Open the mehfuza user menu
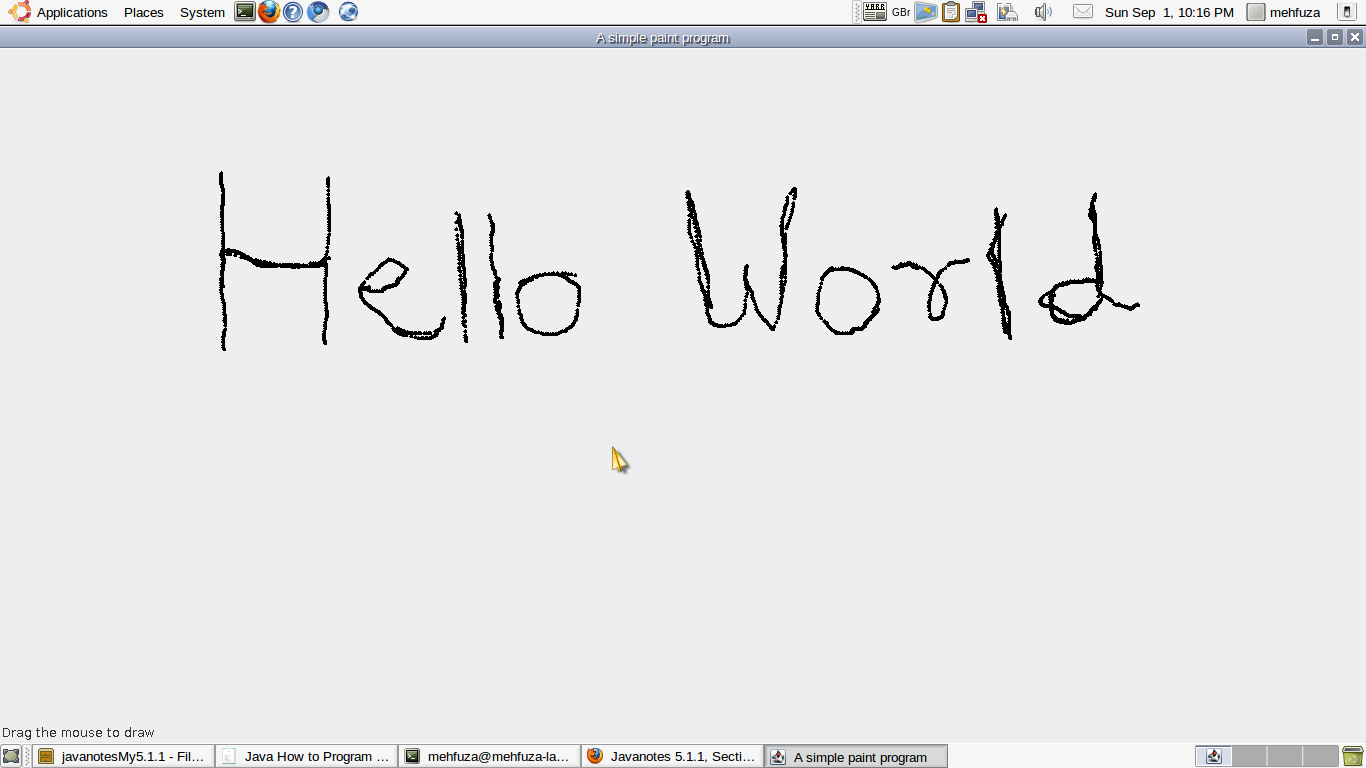 [x=1285, y=12]
